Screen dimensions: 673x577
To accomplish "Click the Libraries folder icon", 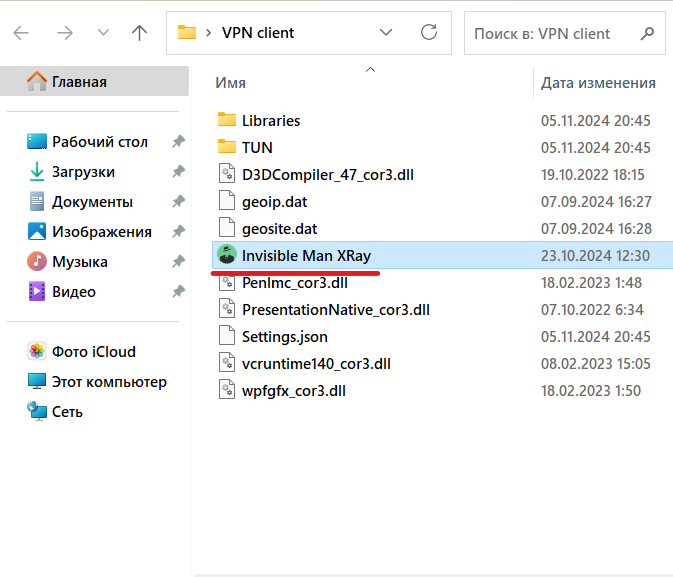I will (227, 119).
